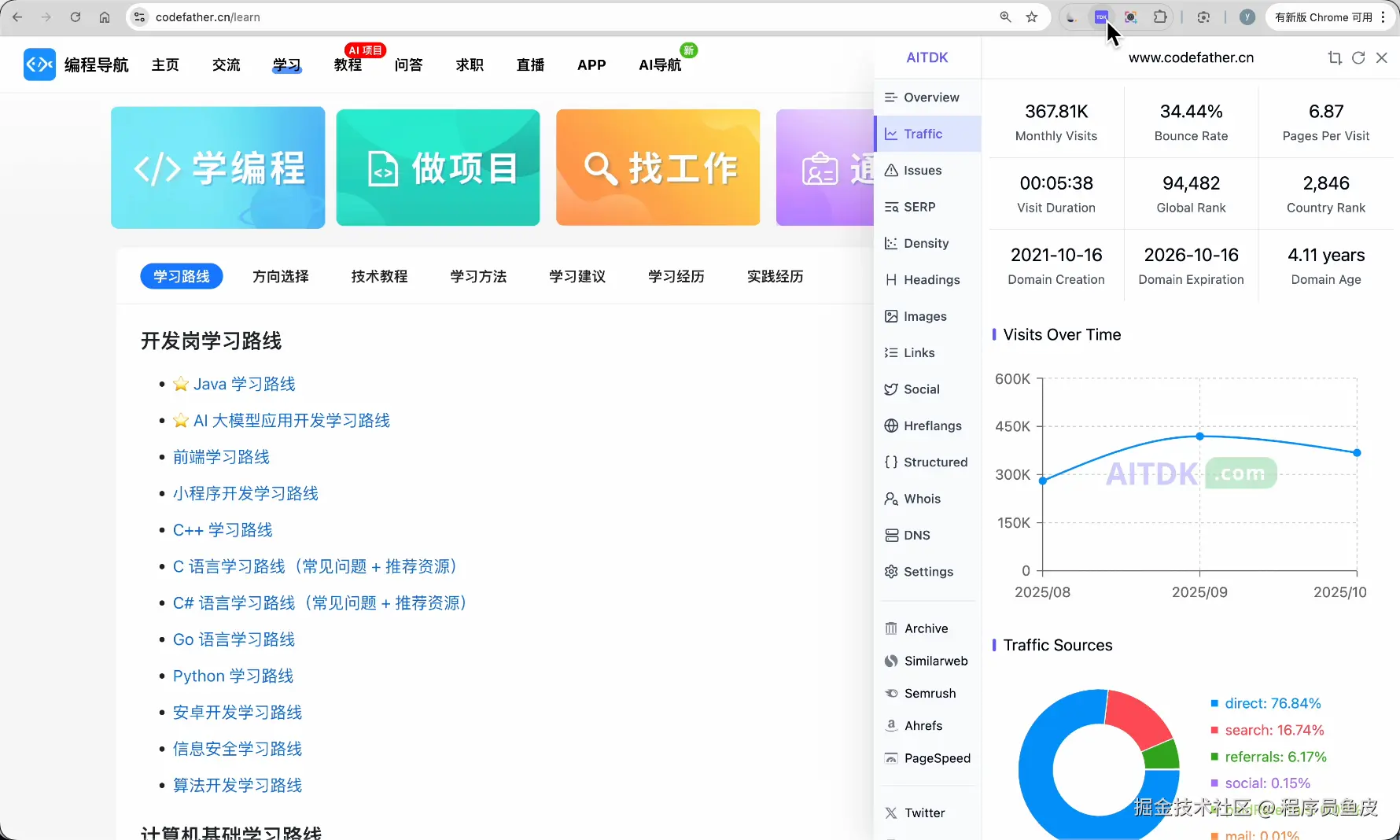Go back with browser back arrow

click(17, 17)
